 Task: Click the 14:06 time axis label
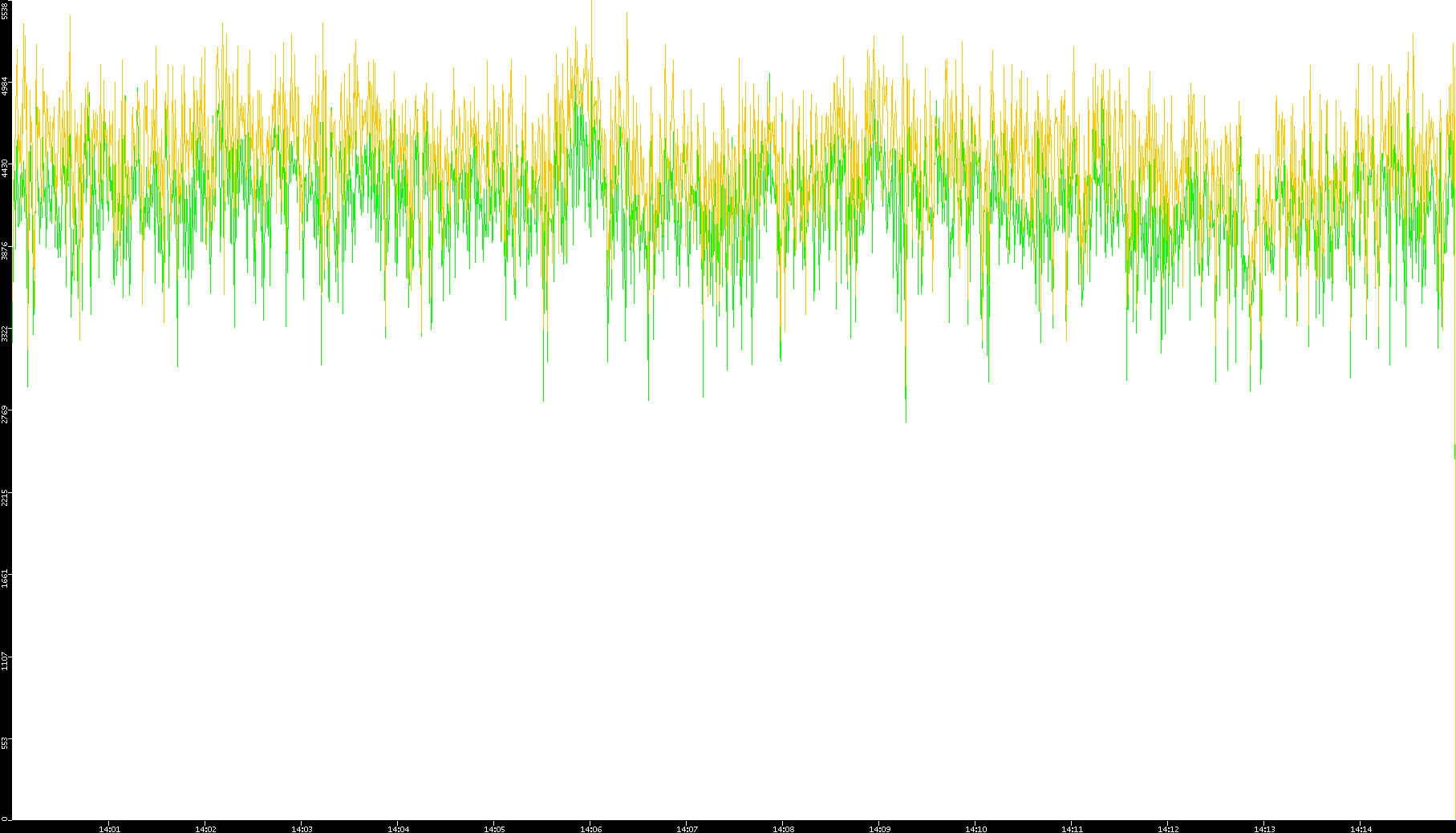tap(590, 829)
